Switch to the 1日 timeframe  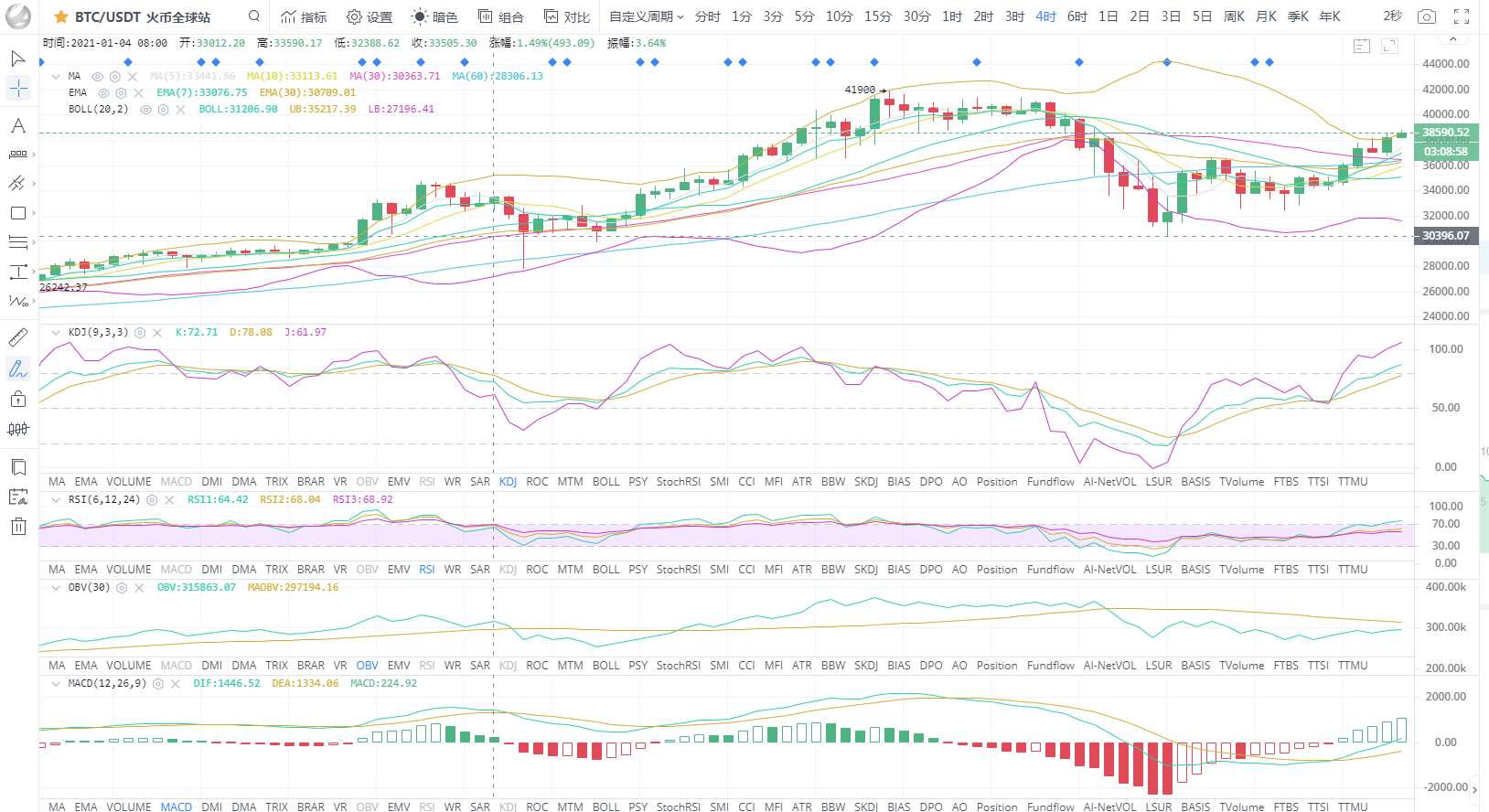tap(1108, 16)
